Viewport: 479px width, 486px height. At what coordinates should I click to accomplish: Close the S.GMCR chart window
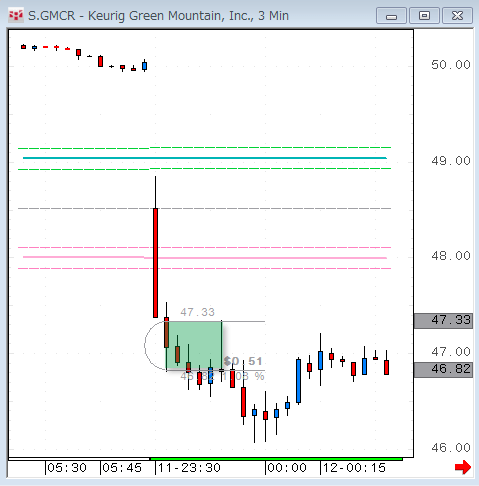[x=457, y=16]
